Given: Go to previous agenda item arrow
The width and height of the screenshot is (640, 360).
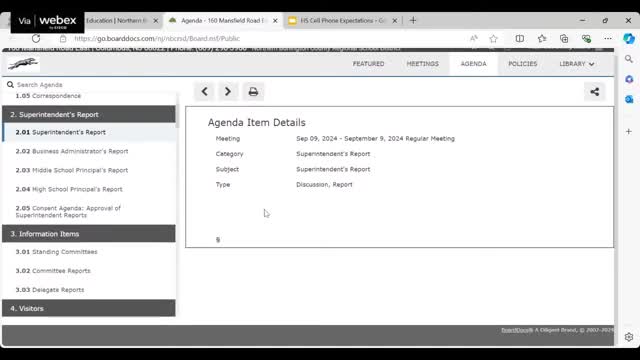Looking at the screenshot, I should [204, 92].
